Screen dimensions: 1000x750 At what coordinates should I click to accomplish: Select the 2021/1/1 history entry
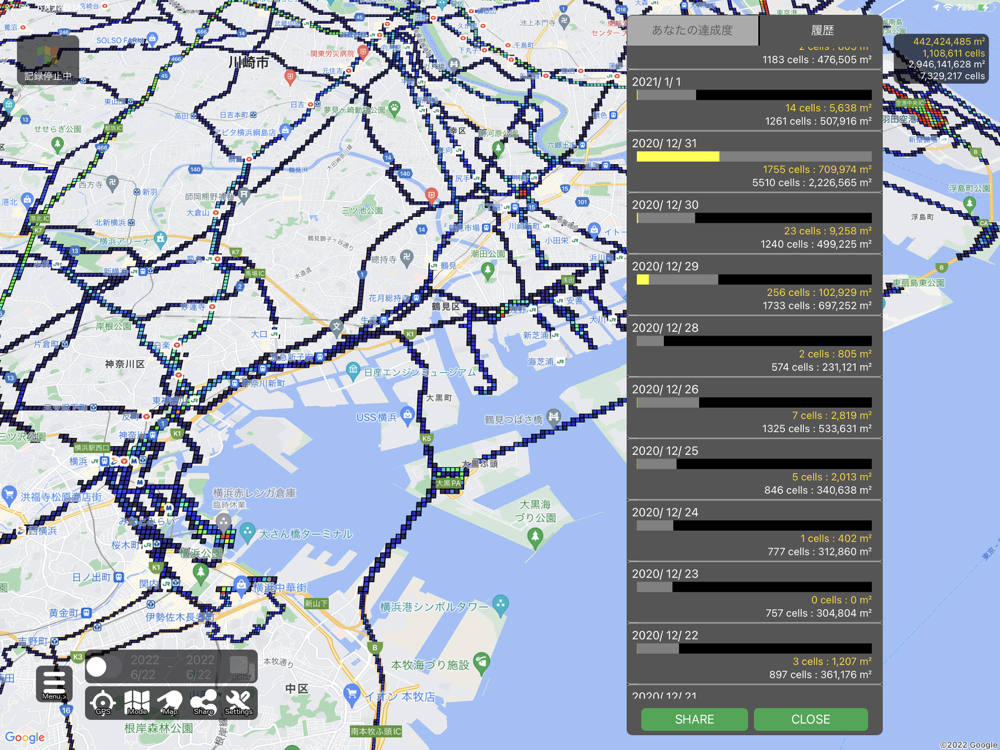pyautogui.click(x=754, y=101)
